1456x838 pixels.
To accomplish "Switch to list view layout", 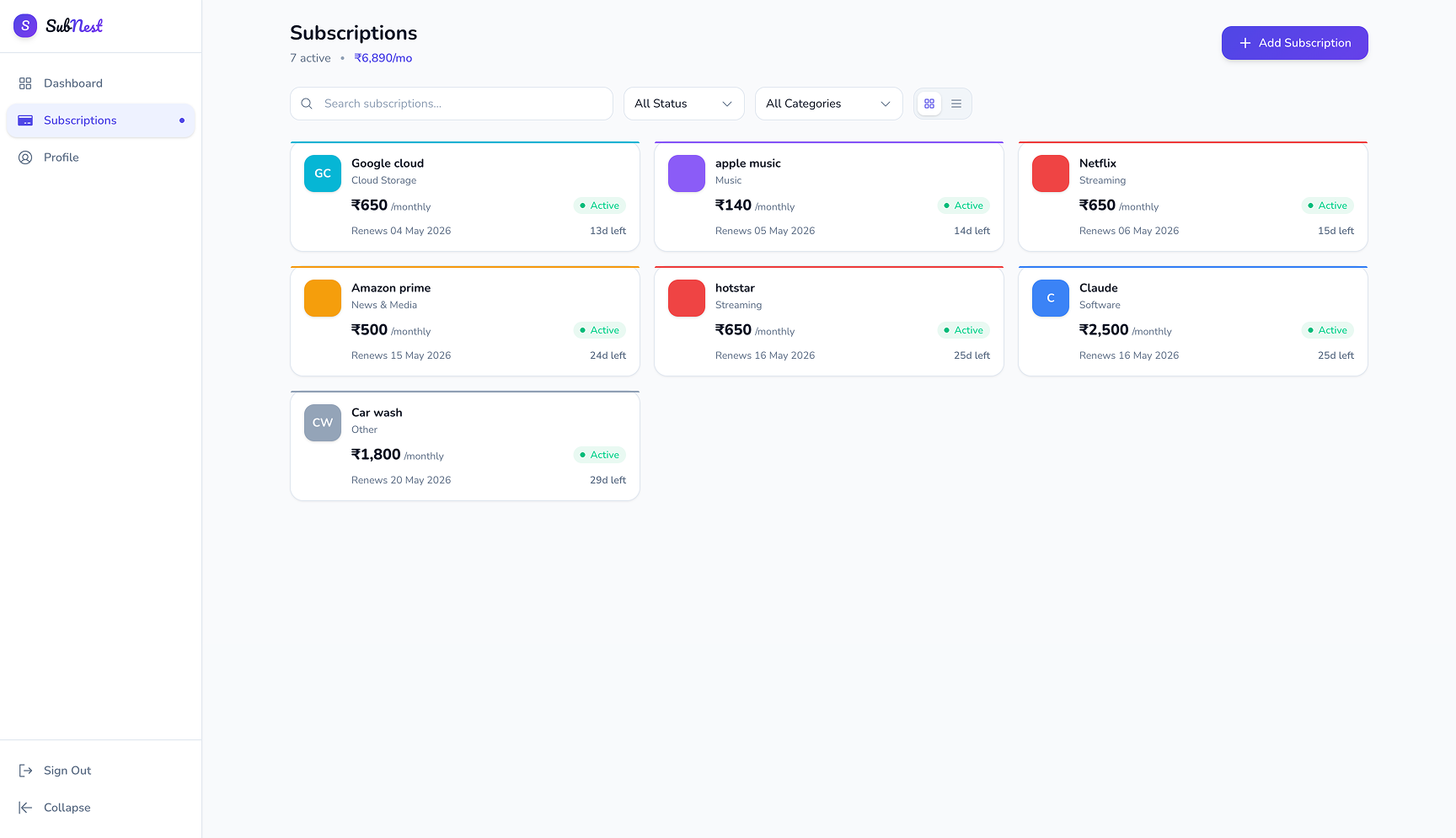I will click(x=956, y=104).
